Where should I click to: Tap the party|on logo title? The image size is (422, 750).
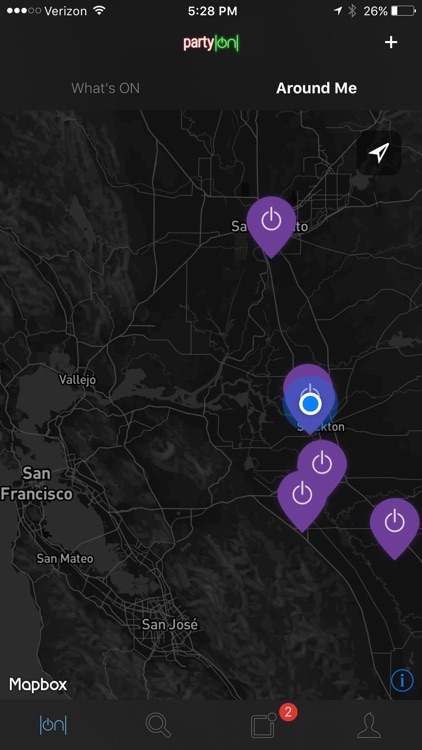(211, 43)
